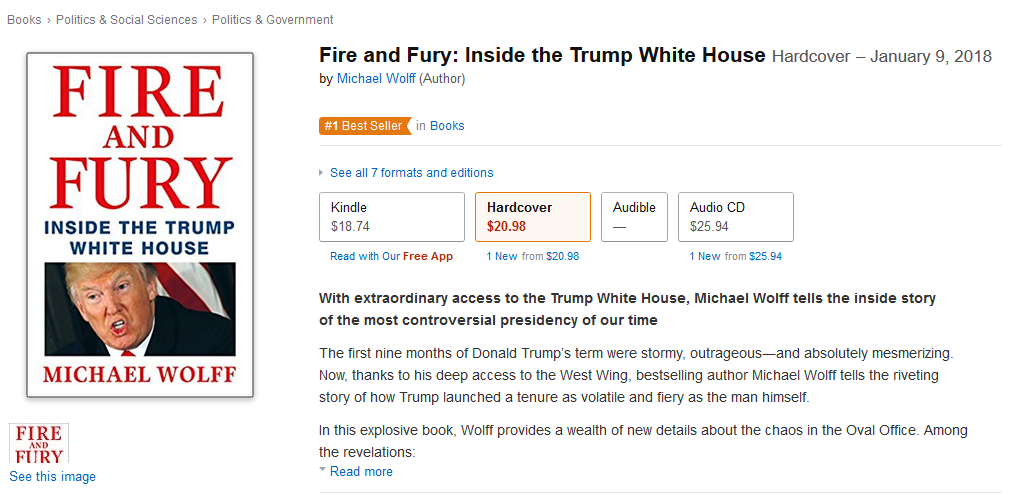Open Read with Our Free App link
Viewport: 1033px width, 498px height.
[x=391, y=256]
